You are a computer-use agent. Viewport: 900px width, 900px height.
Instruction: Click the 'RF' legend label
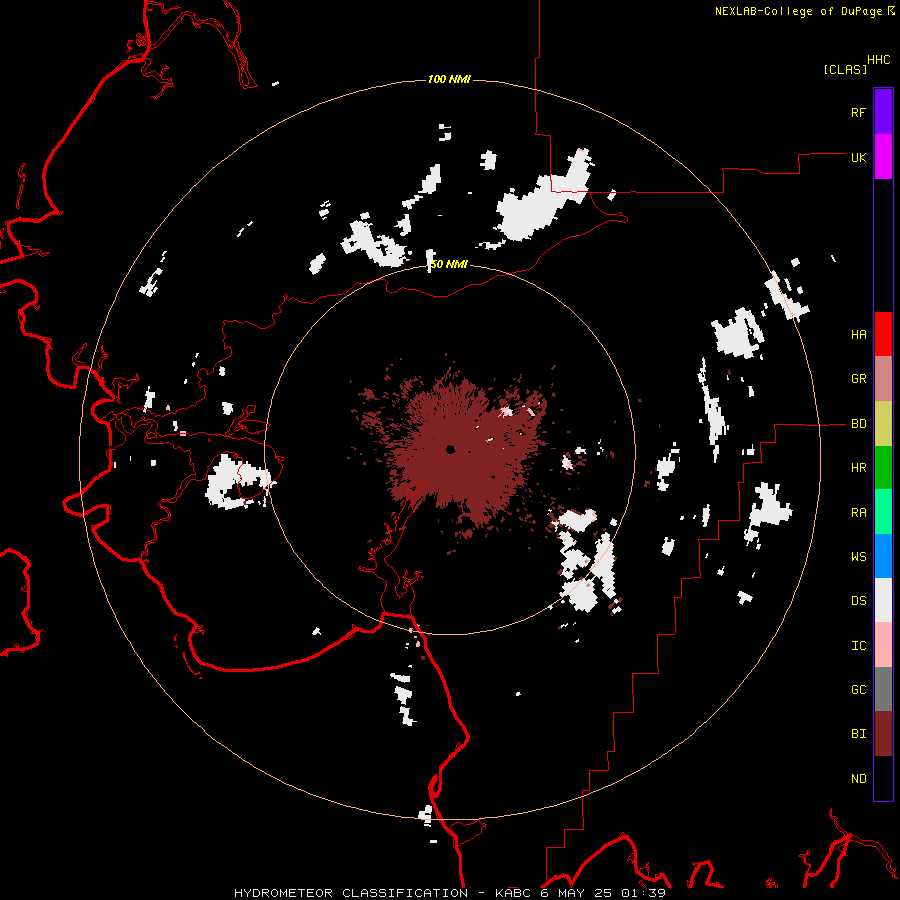[858, 112]
